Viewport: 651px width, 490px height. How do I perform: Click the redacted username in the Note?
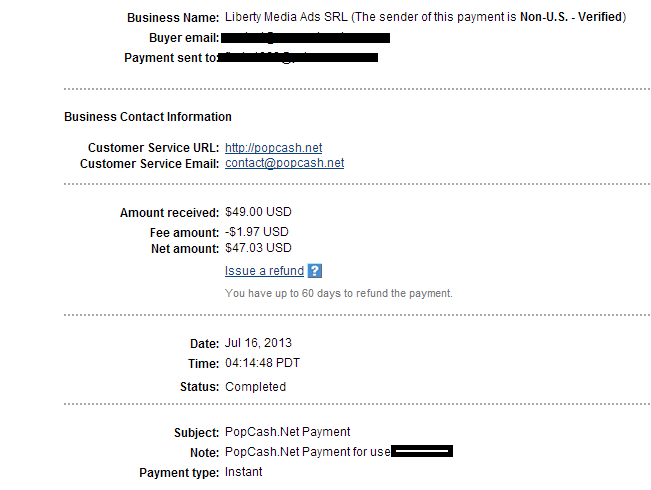(x=422, y=451)
